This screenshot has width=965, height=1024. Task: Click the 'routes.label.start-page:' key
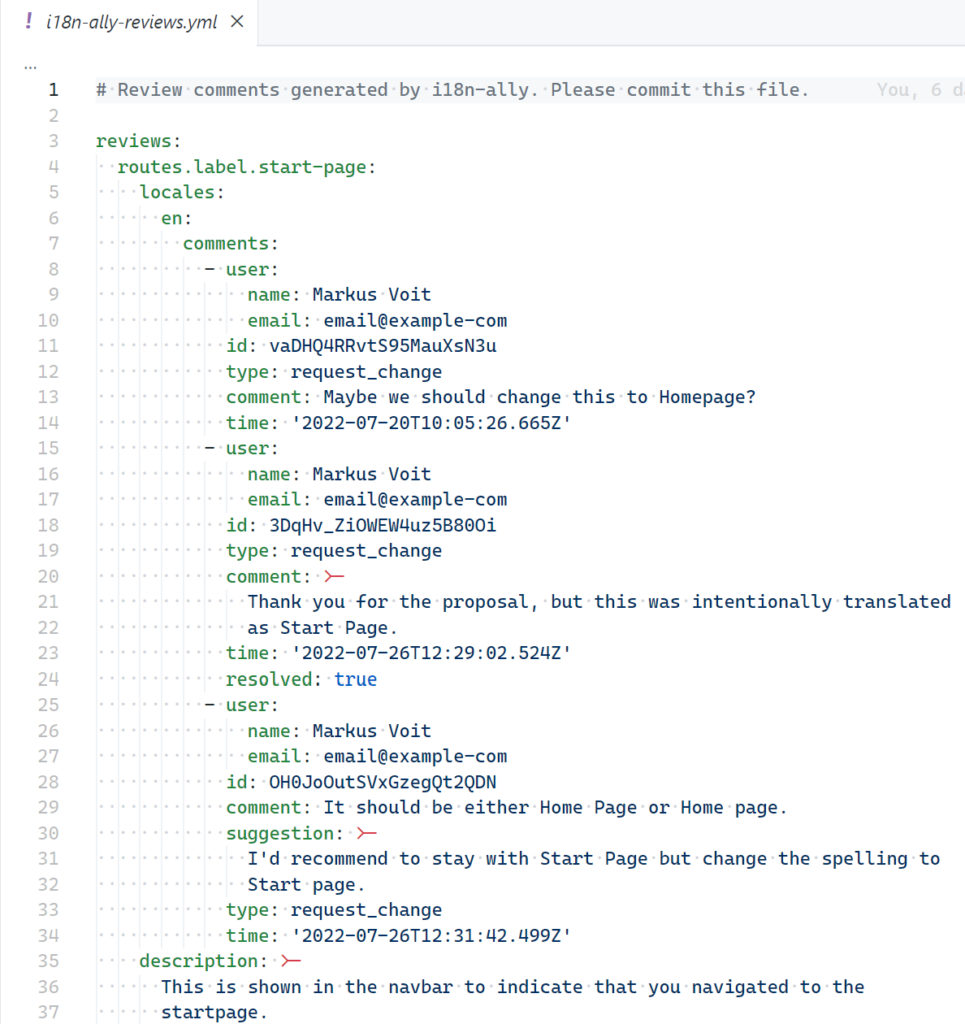coord(247,167)
